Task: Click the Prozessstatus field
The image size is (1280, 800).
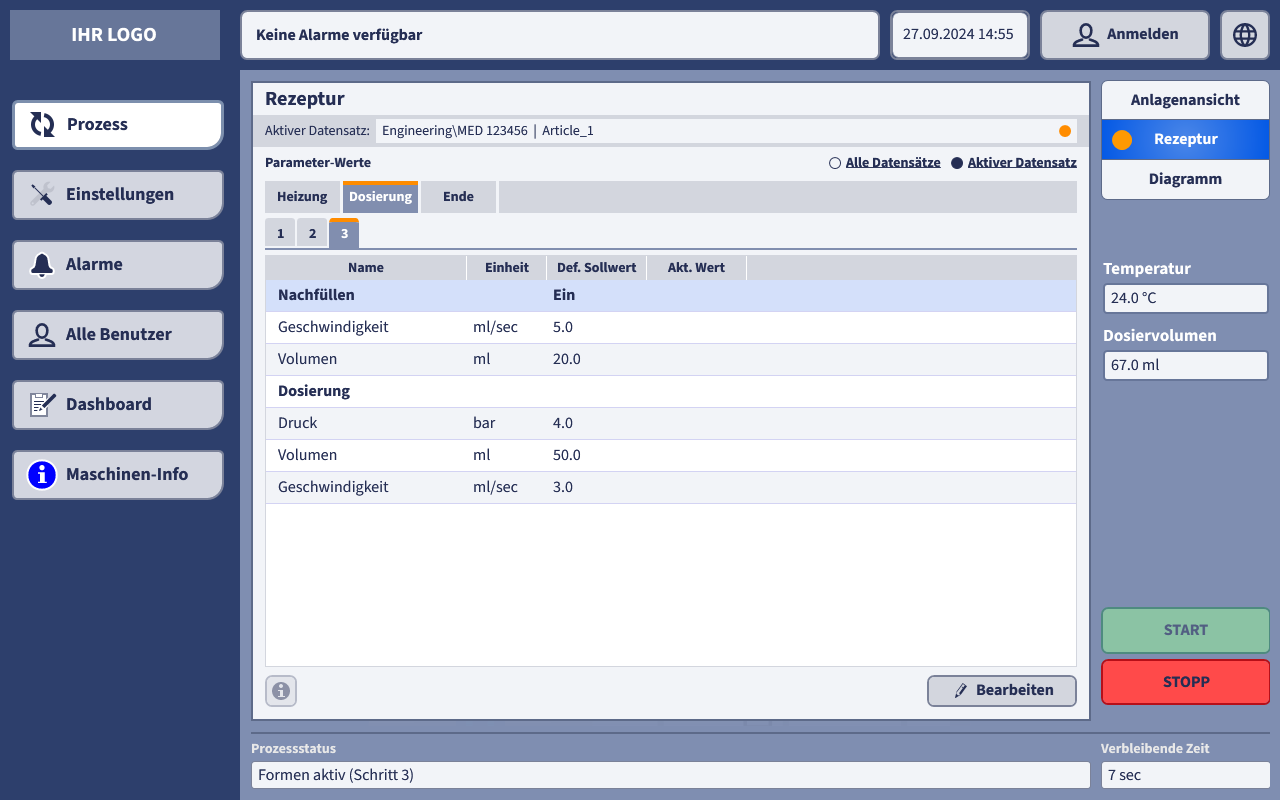Action: point(671,775)
